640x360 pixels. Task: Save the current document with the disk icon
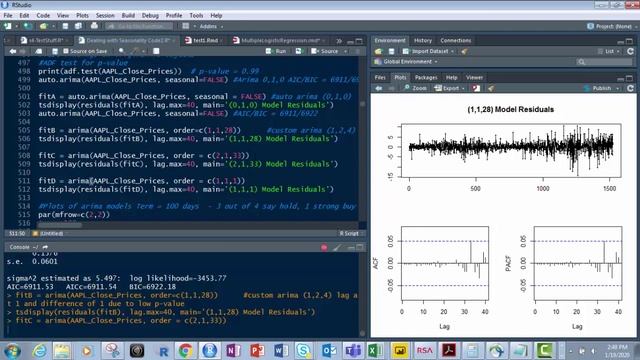(x=65, y=26)
